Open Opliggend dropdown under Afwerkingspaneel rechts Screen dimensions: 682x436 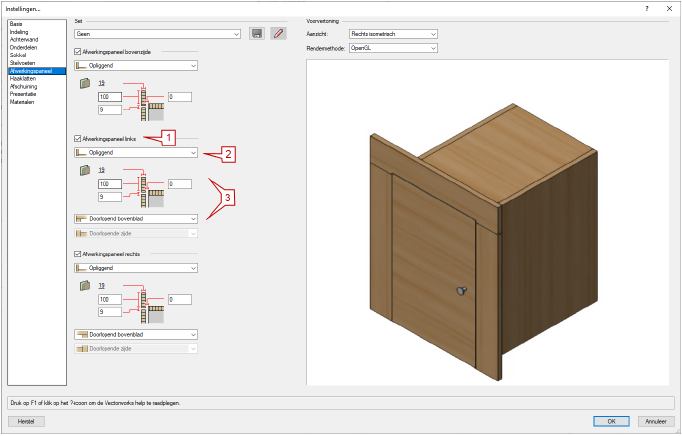click(136, 268)
